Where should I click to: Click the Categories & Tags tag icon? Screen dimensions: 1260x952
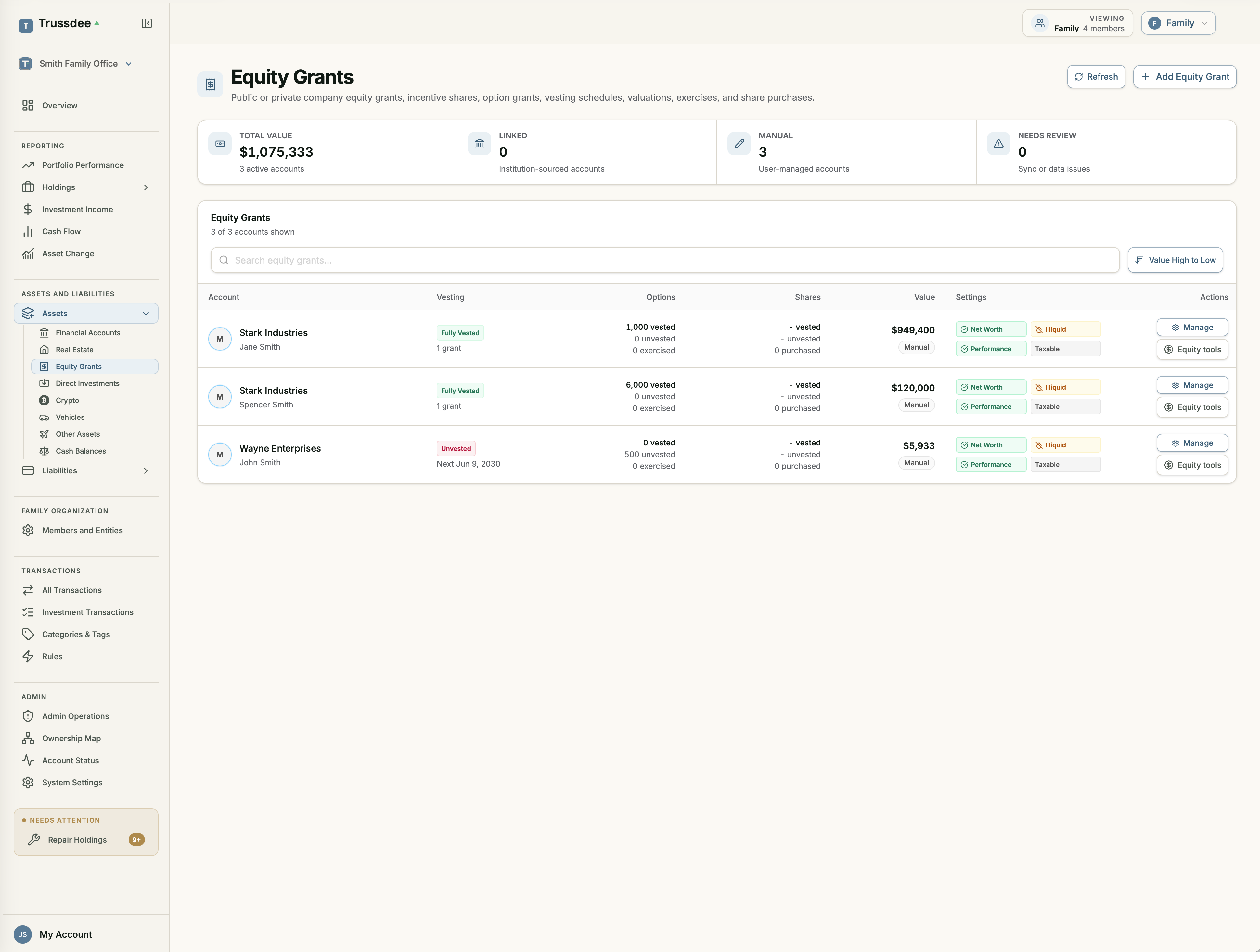click(x=28, y=634)
